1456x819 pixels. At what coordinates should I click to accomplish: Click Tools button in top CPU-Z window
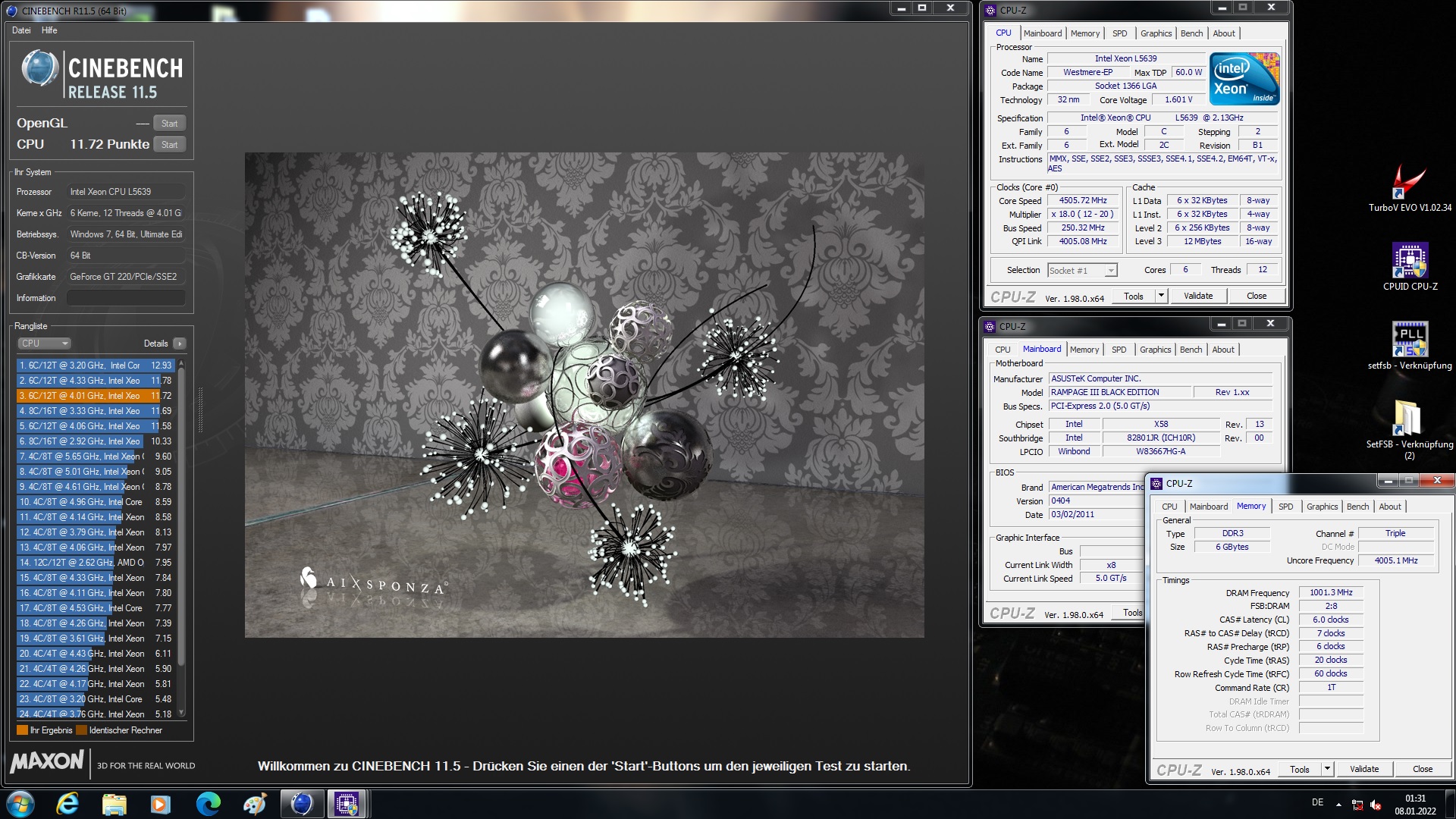pos(1133,297)
